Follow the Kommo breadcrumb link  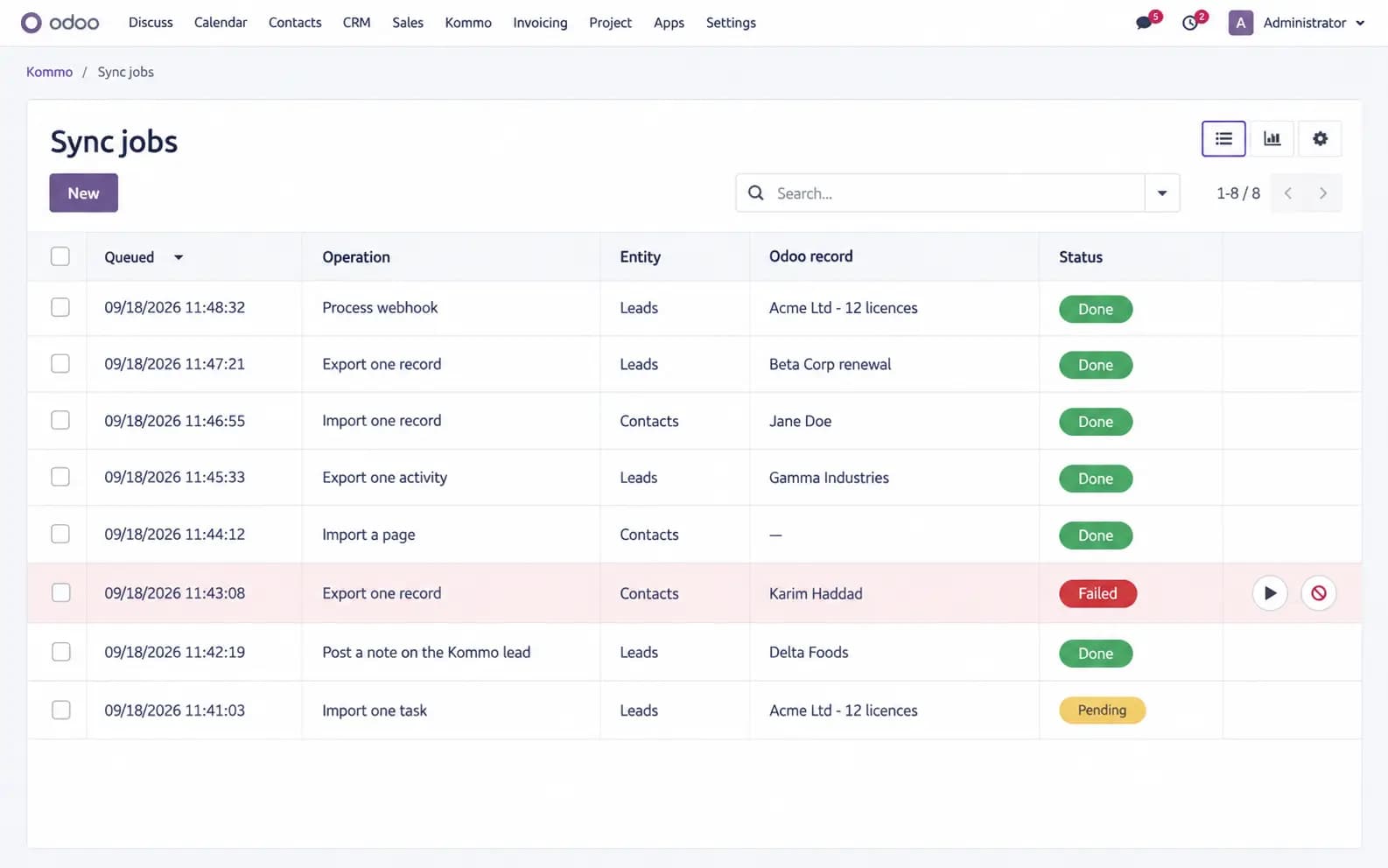coord(49,72)
